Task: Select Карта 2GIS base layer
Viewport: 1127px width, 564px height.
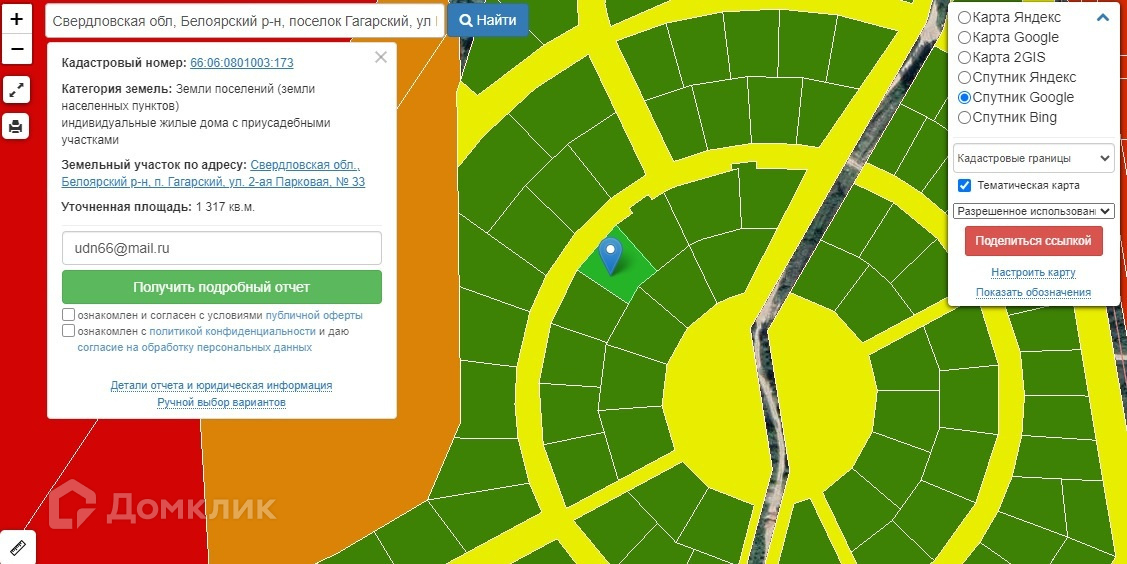Action: pyautogui.click(x=965, y=57)
